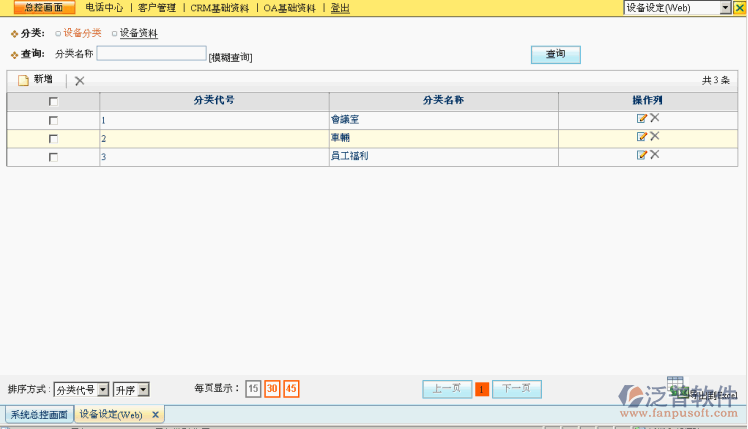Click the toolbar delete X icon beside 新增
Viewport: 748px width, 429px height.
coord(80,80)
